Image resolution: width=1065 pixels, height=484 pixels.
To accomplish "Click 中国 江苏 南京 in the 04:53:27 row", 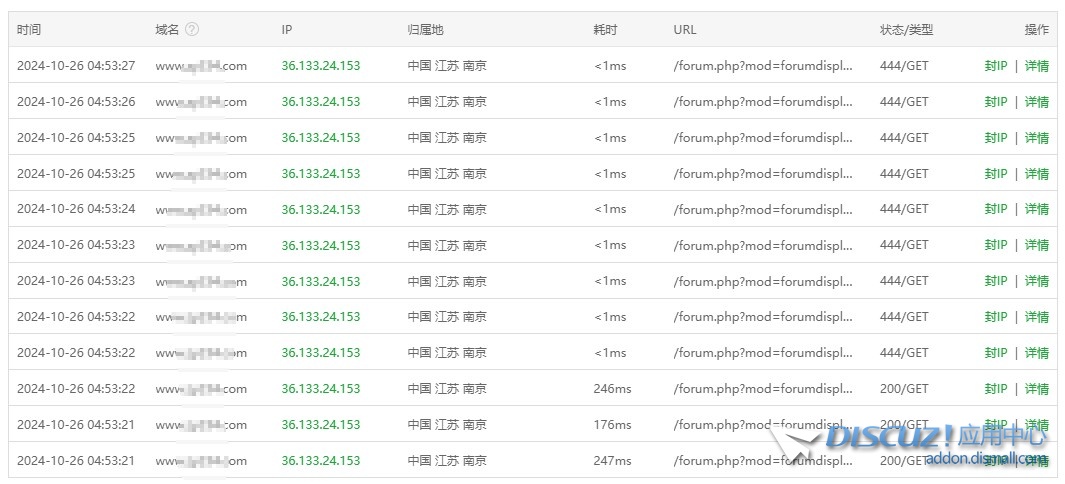I will point(447,66).
